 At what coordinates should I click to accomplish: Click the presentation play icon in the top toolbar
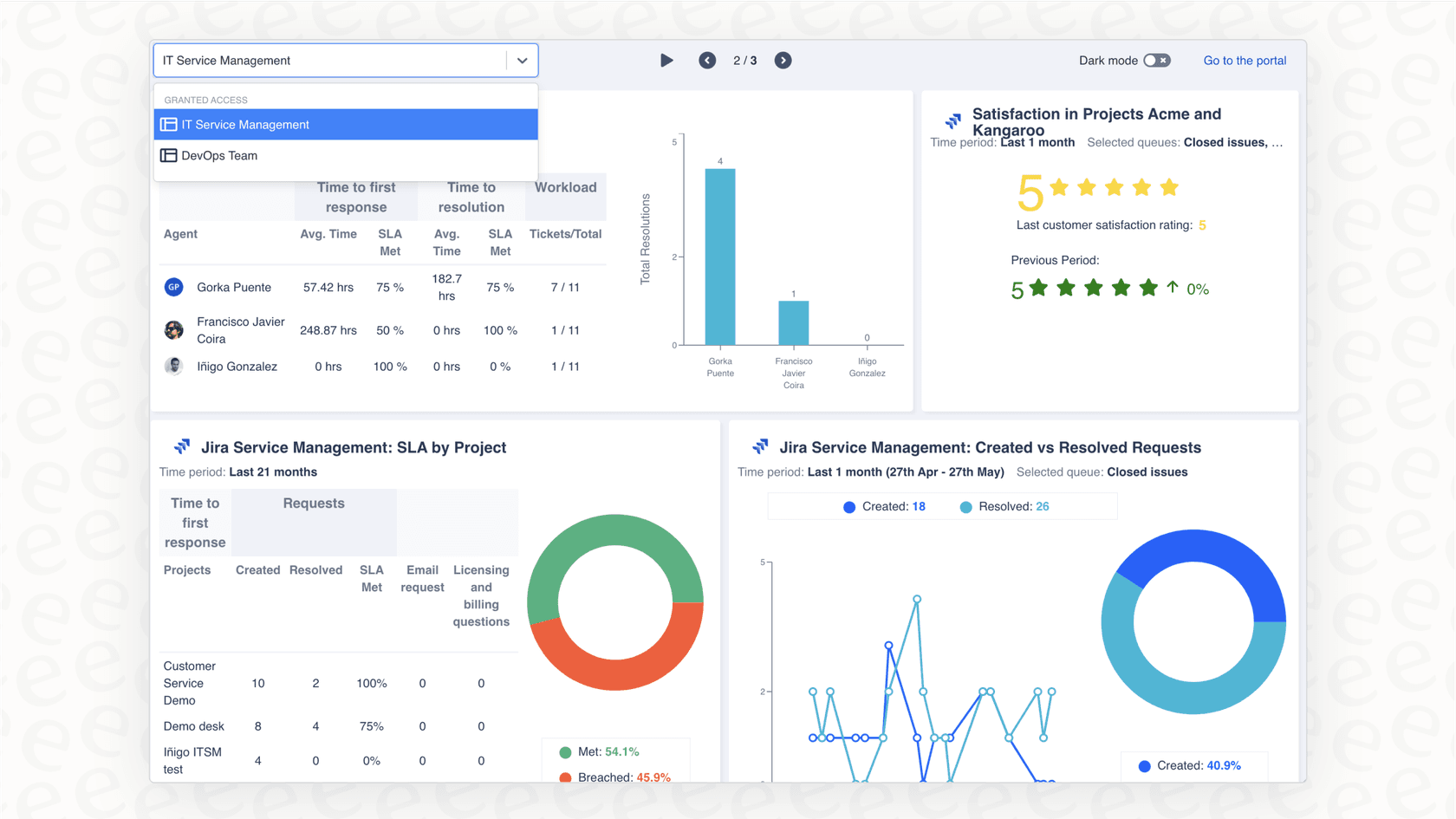pyautogui.click(x=666, y=60)
